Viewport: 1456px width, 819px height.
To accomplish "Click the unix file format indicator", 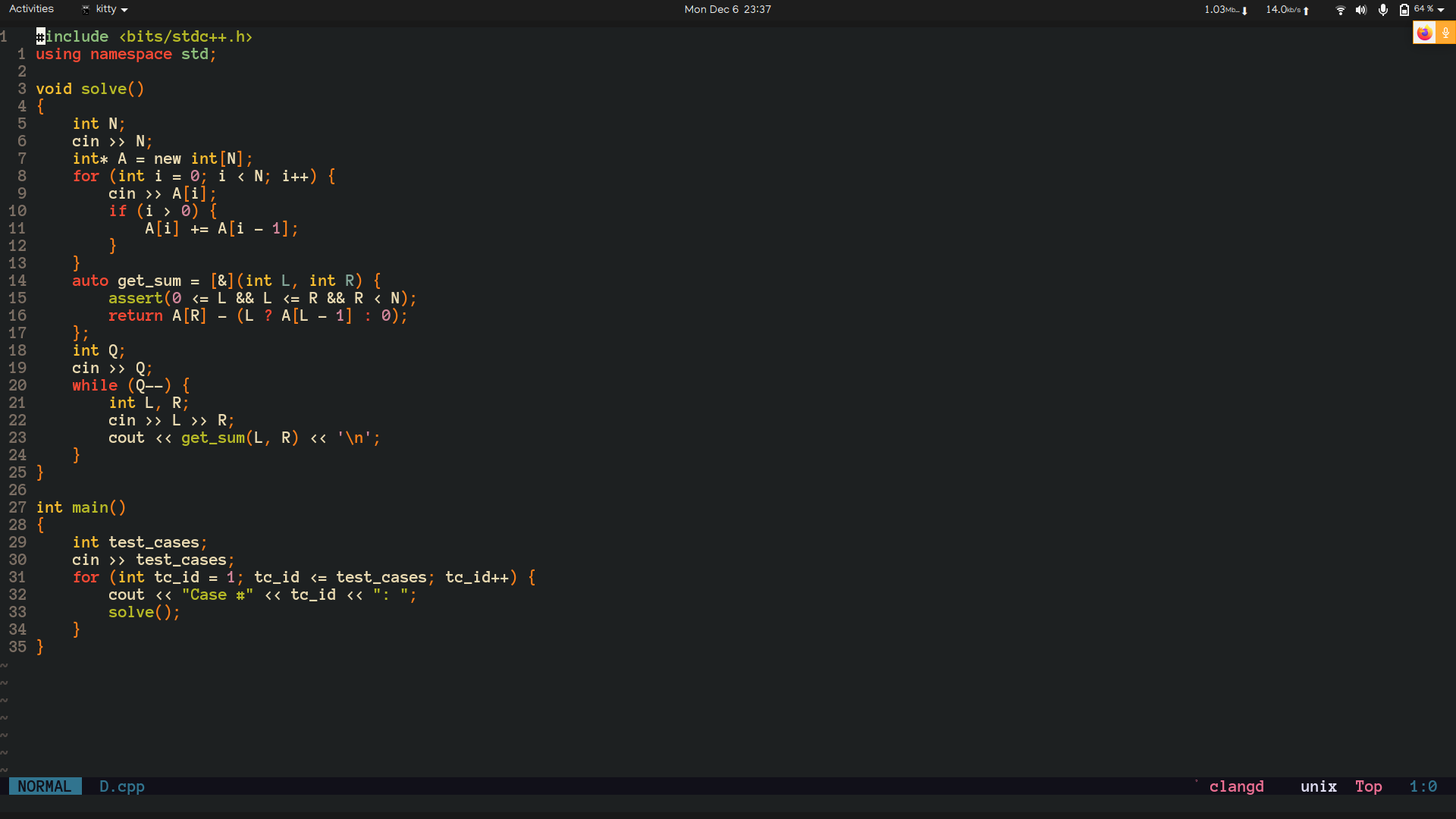I will pos(1318,786).
